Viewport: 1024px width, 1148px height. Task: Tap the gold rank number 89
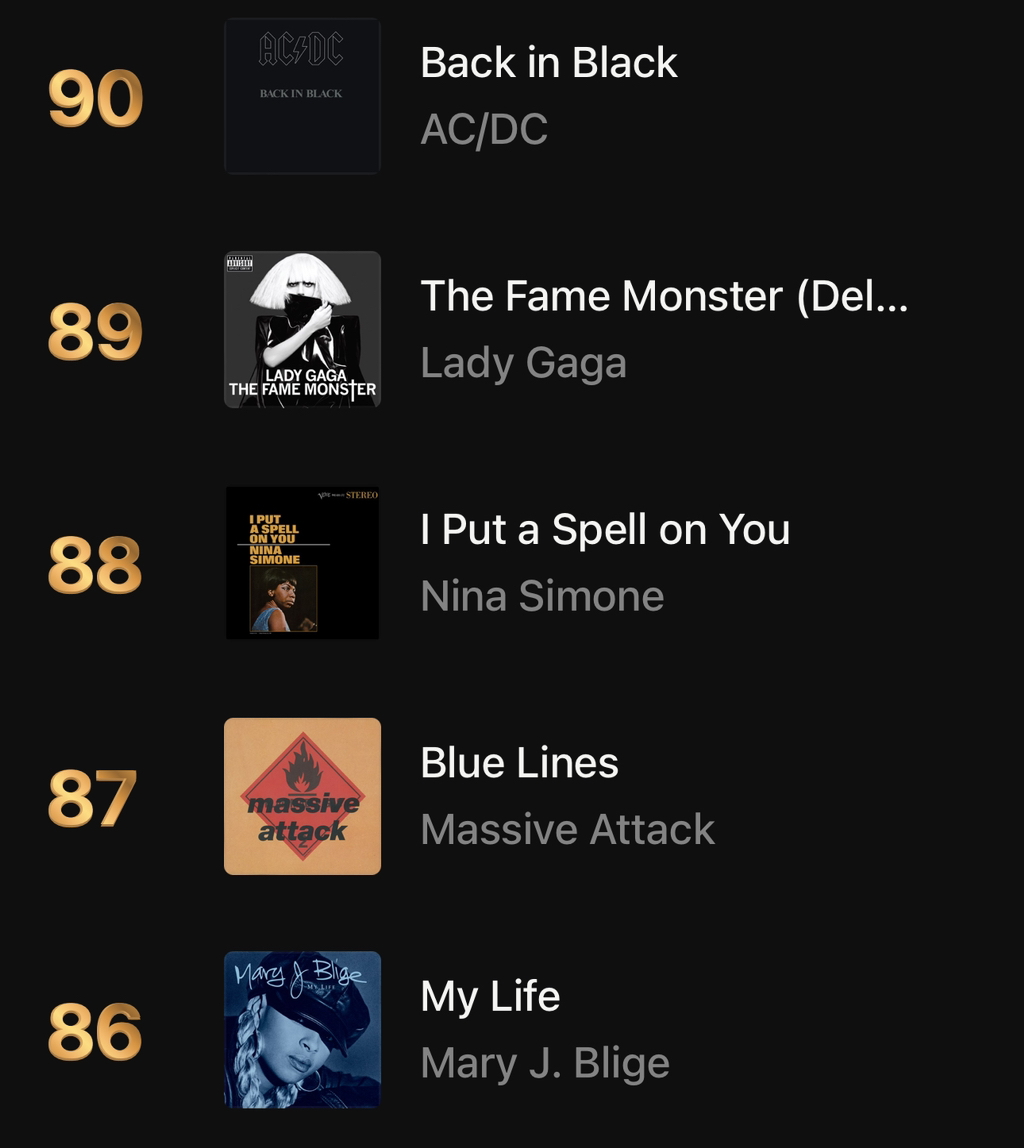point(95,331)
